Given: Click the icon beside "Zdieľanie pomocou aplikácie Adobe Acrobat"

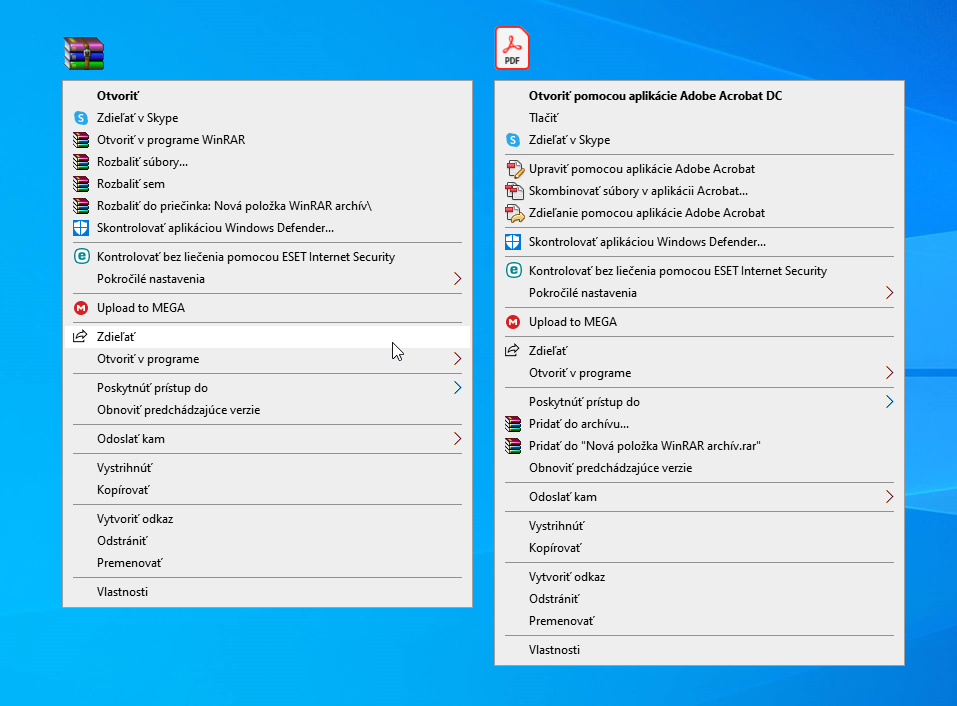Looking at the screenshot, I should tap(514, 213).
